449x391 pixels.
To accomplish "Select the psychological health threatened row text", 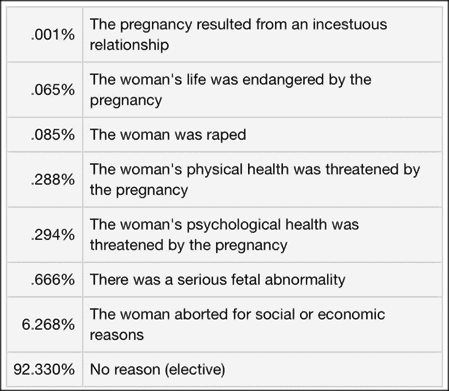I will [x=224, y=235].
